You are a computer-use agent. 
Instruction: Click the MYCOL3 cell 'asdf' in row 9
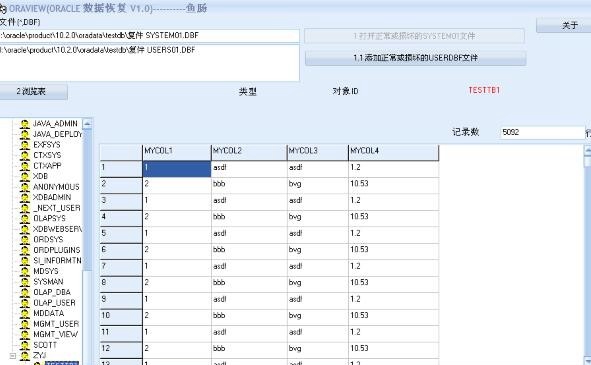pos(318,301)
